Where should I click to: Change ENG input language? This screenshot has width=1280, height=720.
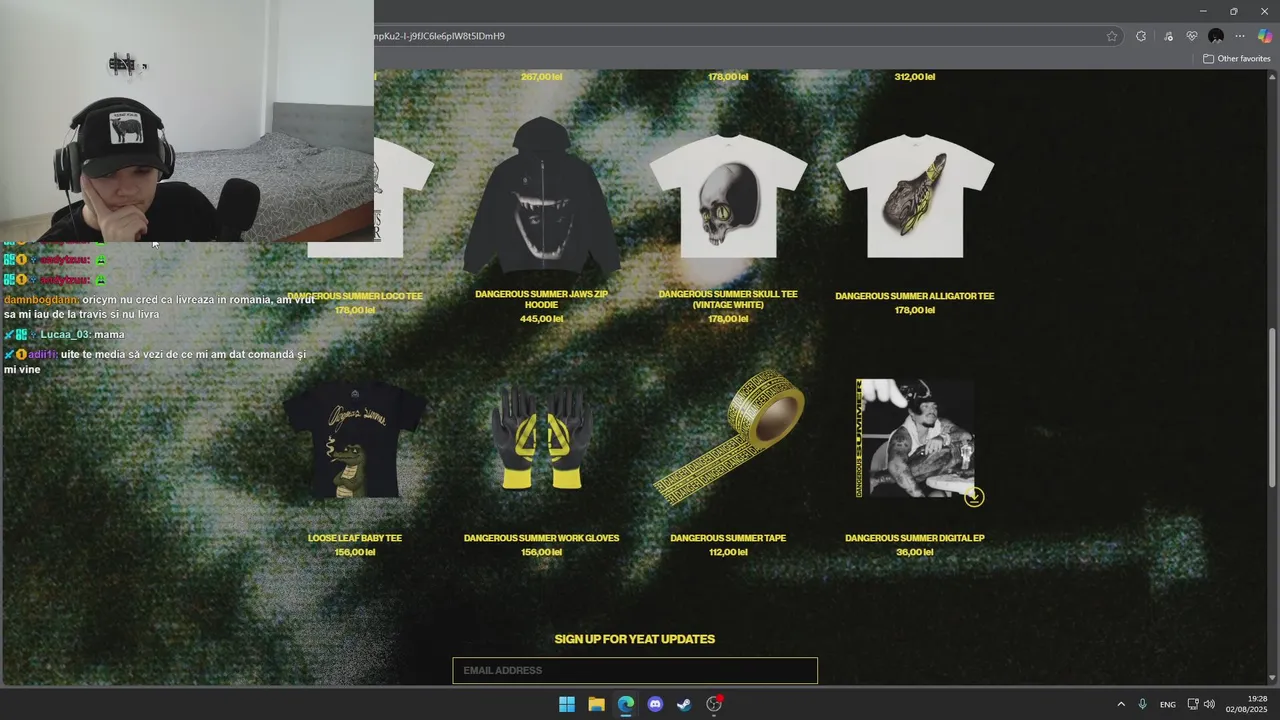click(1168, 704)
